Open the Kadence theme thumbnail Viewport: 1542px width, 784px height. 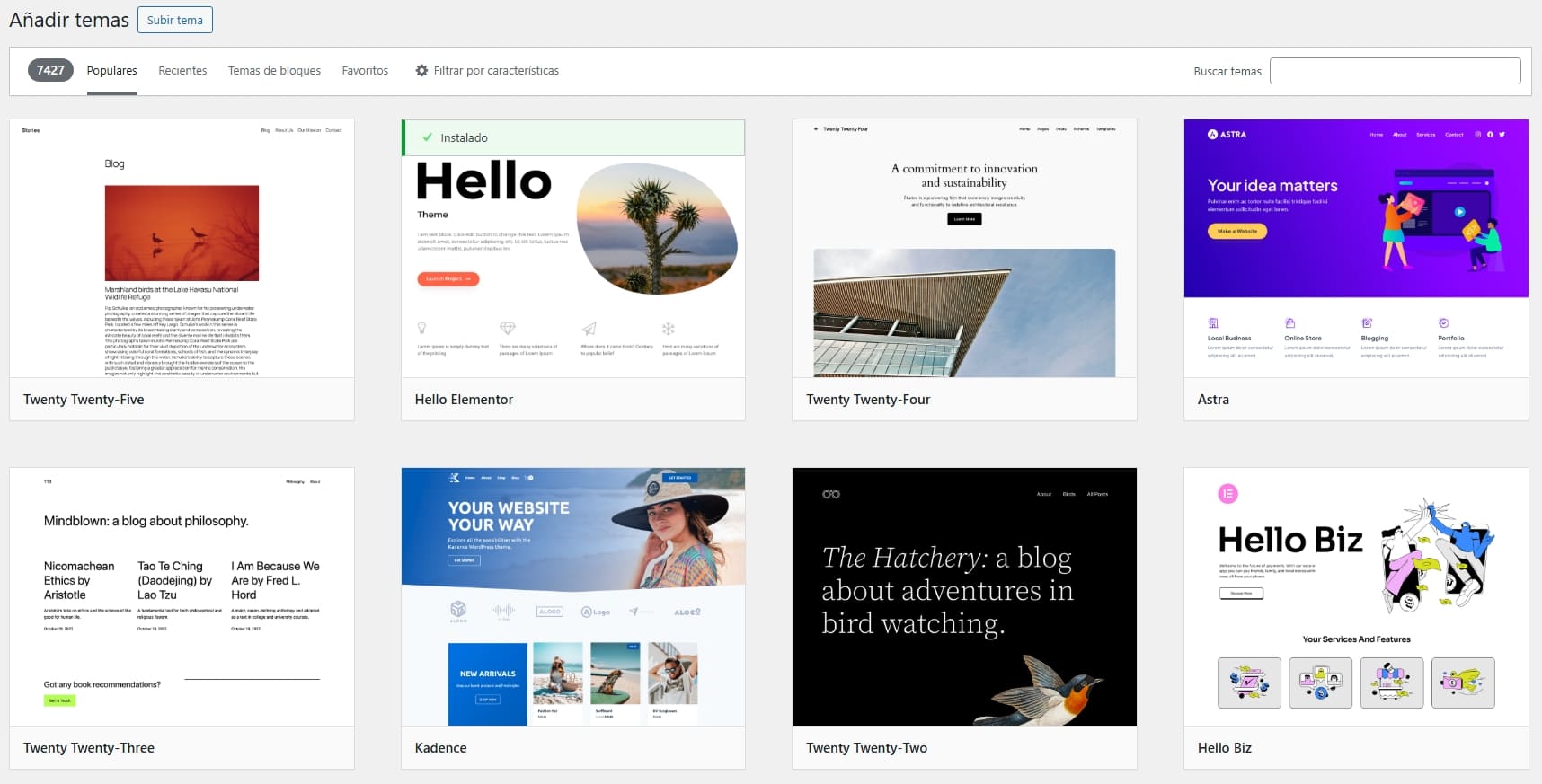tap(573, 596)
